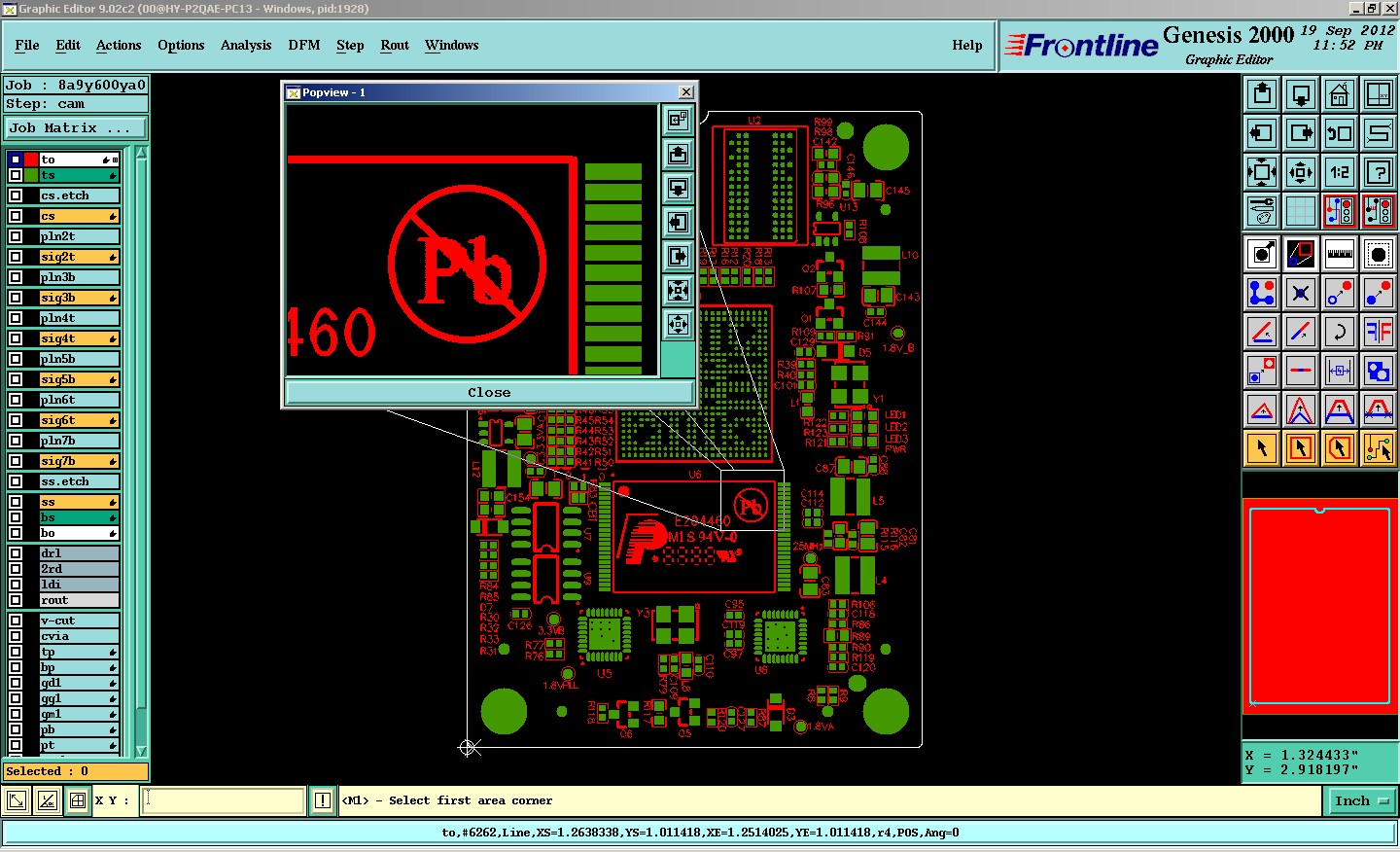
Task: Open the Inch units dropdown
Action: (x=1361, y=801)
